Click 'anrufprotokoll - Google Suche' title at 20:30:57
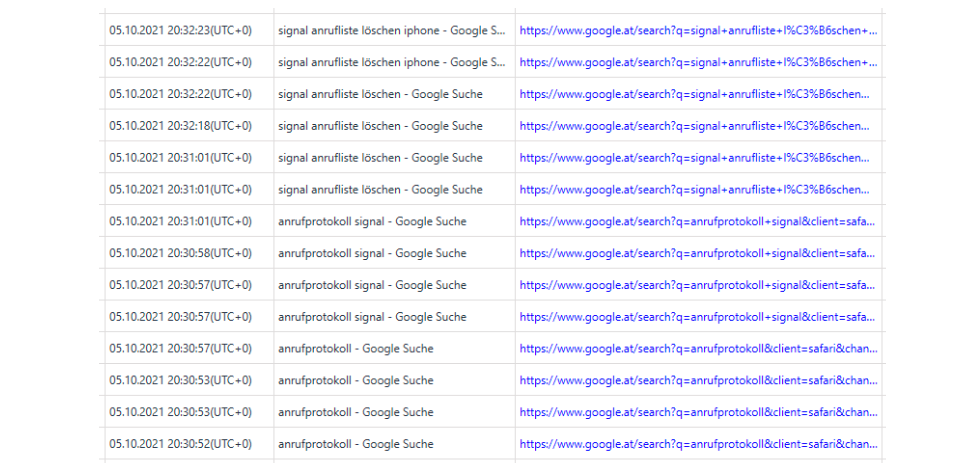The width and height of the screenshot is (974, 470). click(355, 348)
